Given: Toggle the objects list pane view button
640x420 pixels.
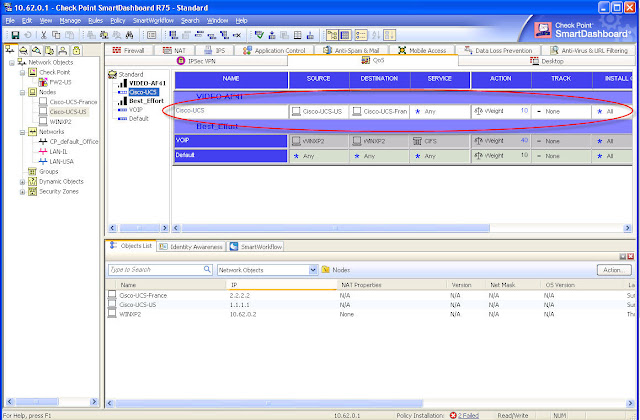Looking at the screenshot, I should point(361,36).
